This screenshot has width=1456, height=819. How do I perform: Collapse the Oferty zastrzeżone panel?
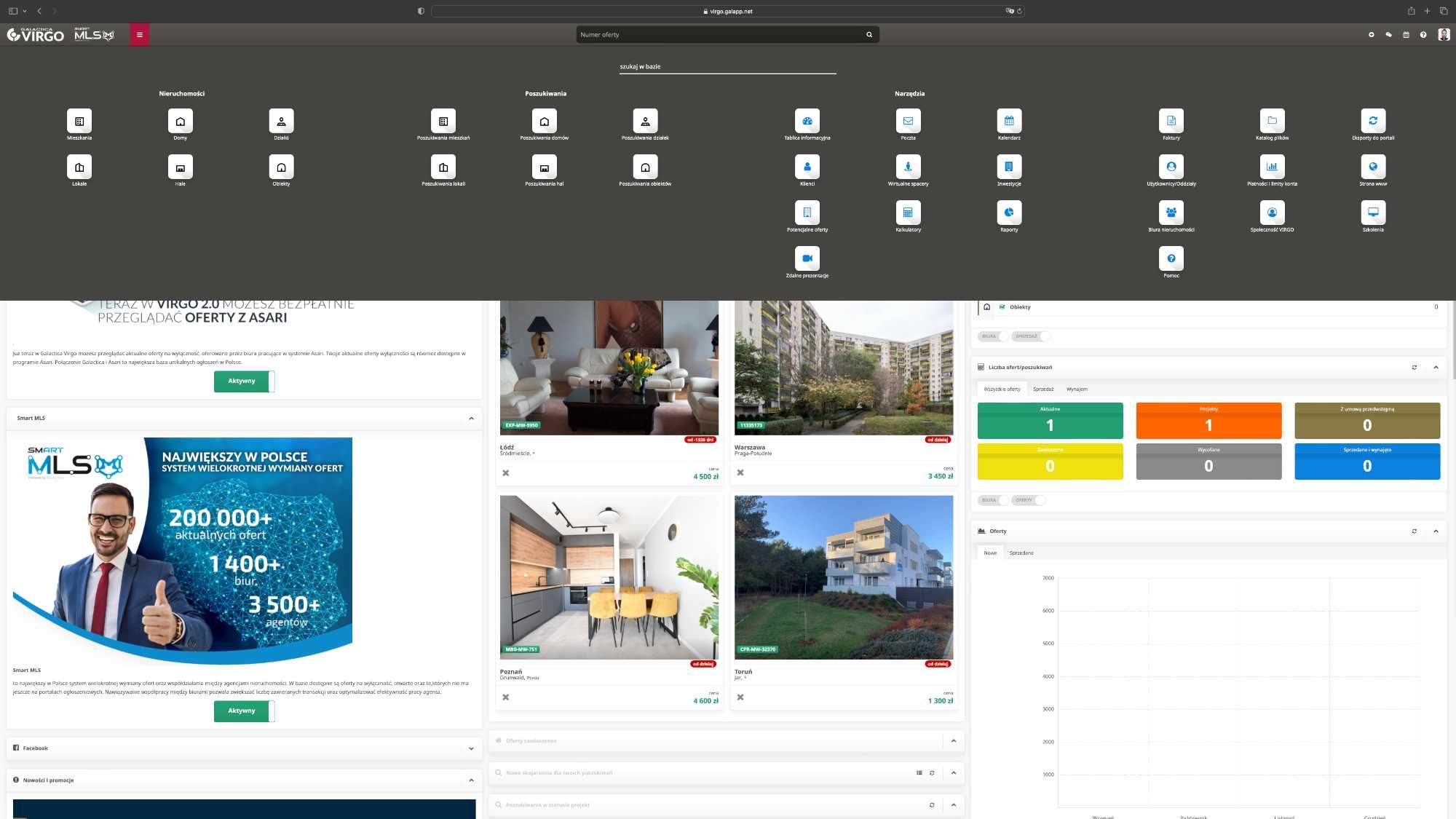(x=953, y=741)
